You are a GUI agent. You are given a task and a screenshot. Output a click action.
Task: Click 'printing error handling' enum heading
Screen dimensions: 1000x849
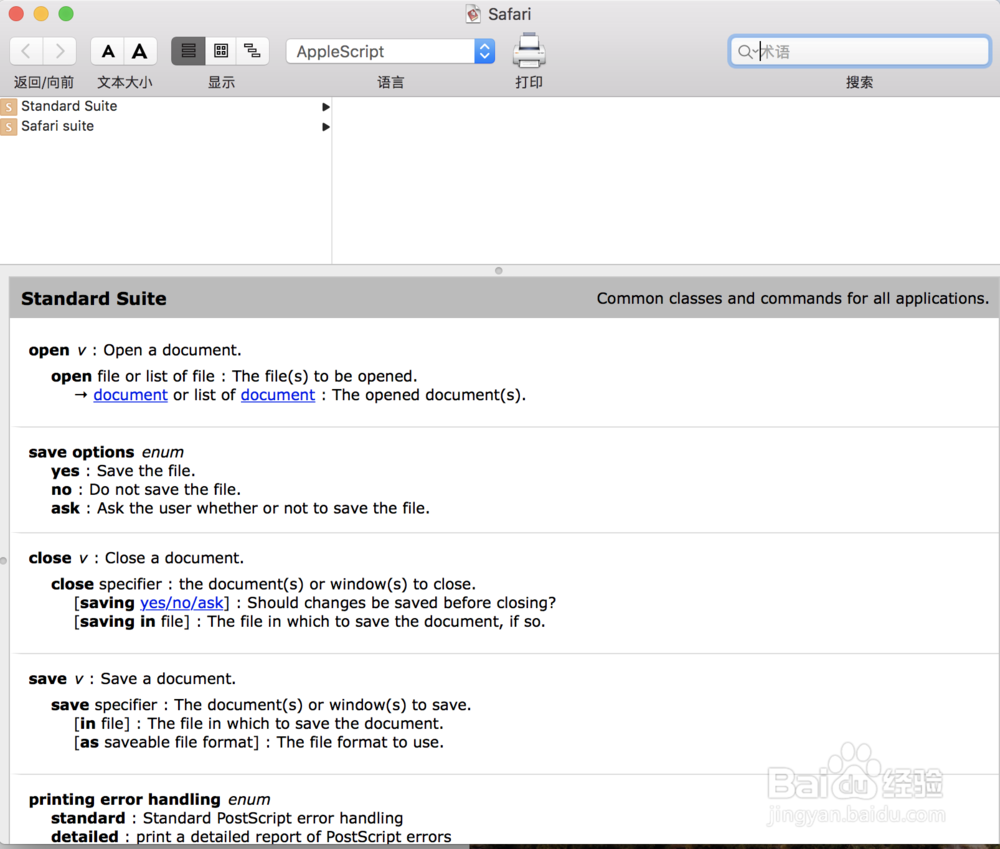tap(149, 799)
